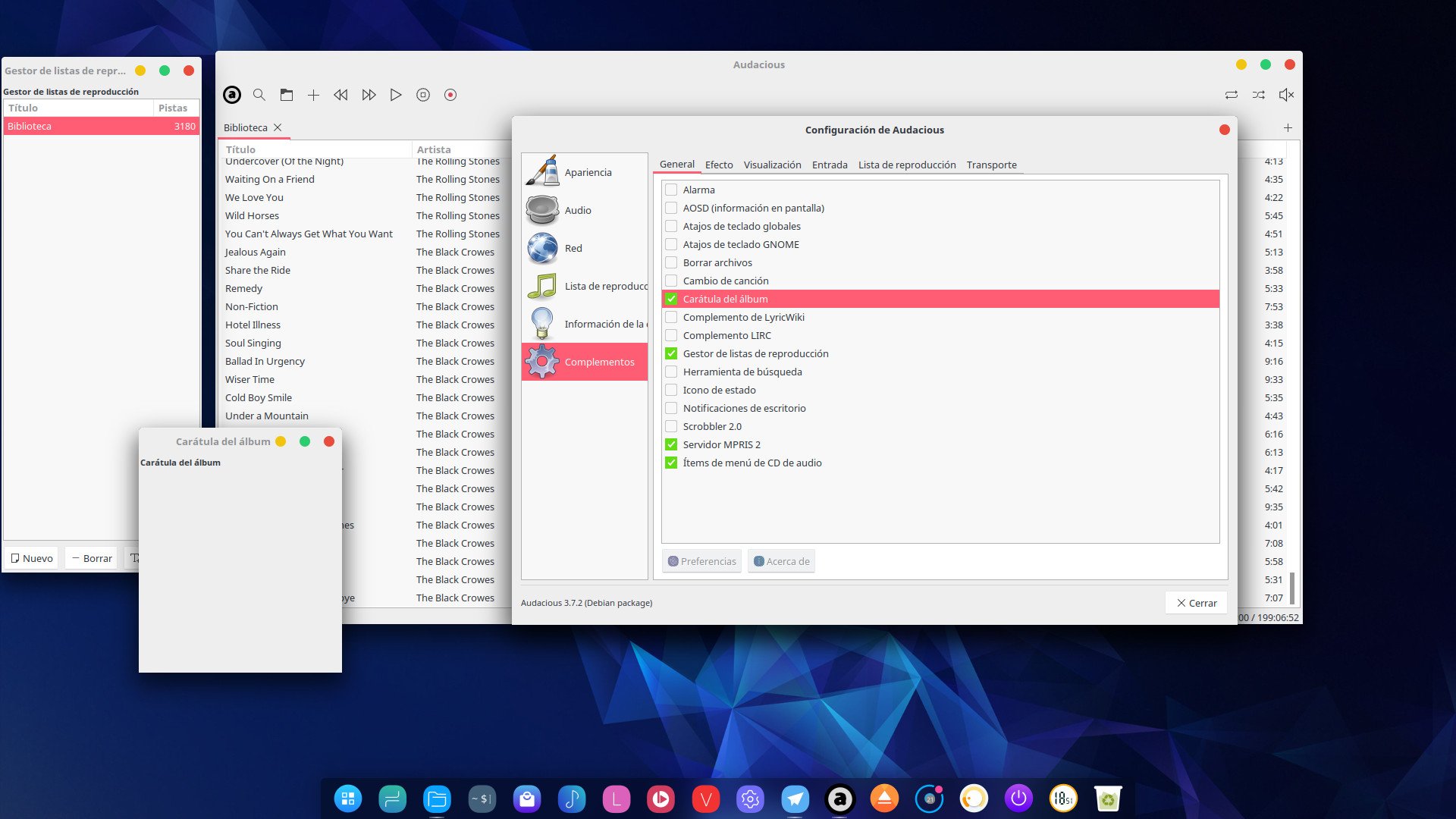
Task: Select the song 'Waiting On a Friend'
Action: pyautogui.click(x=269, y=179)
